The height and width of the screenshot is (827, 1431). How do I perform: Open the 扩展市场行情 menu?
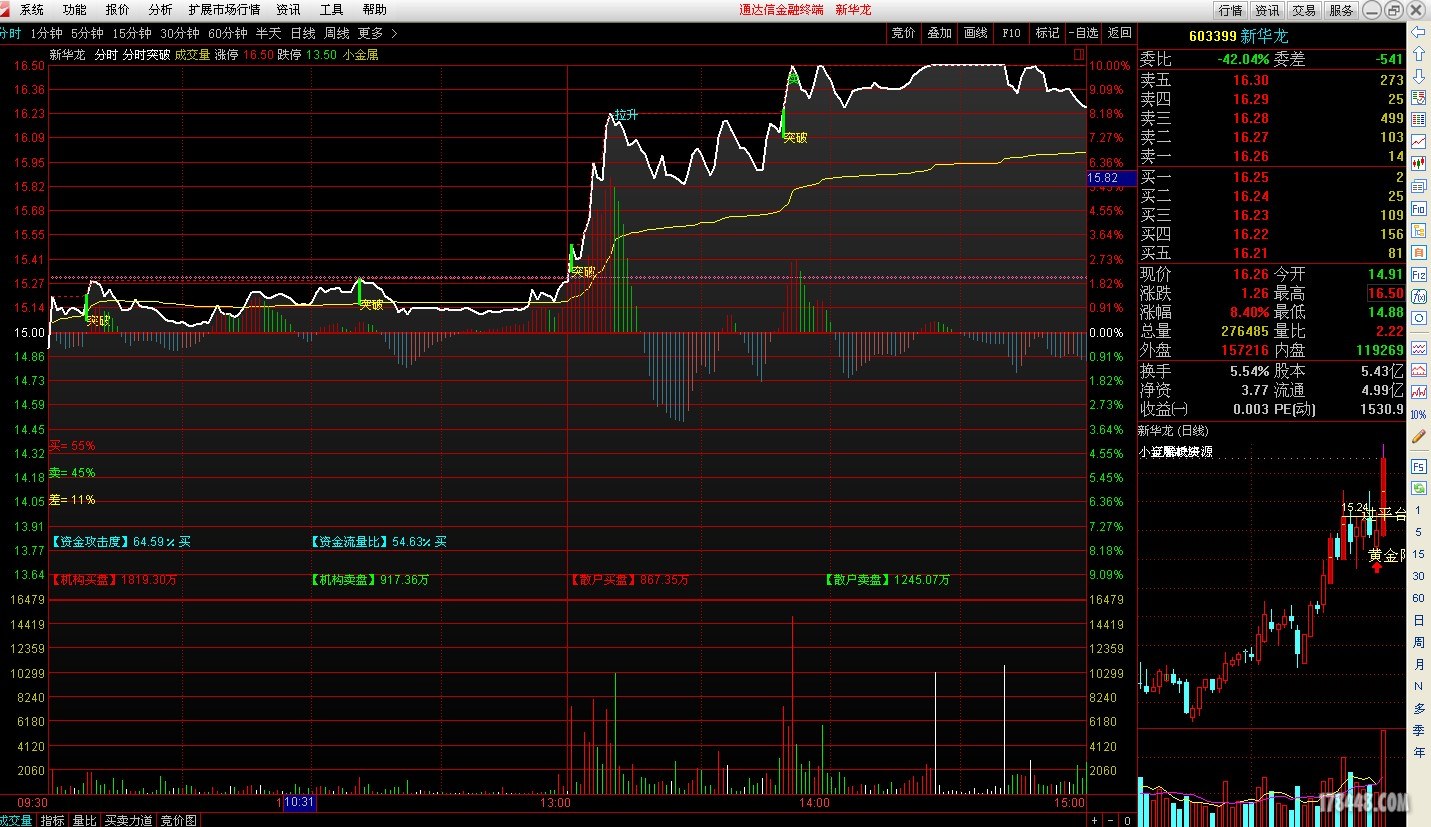tap(224, 10)
